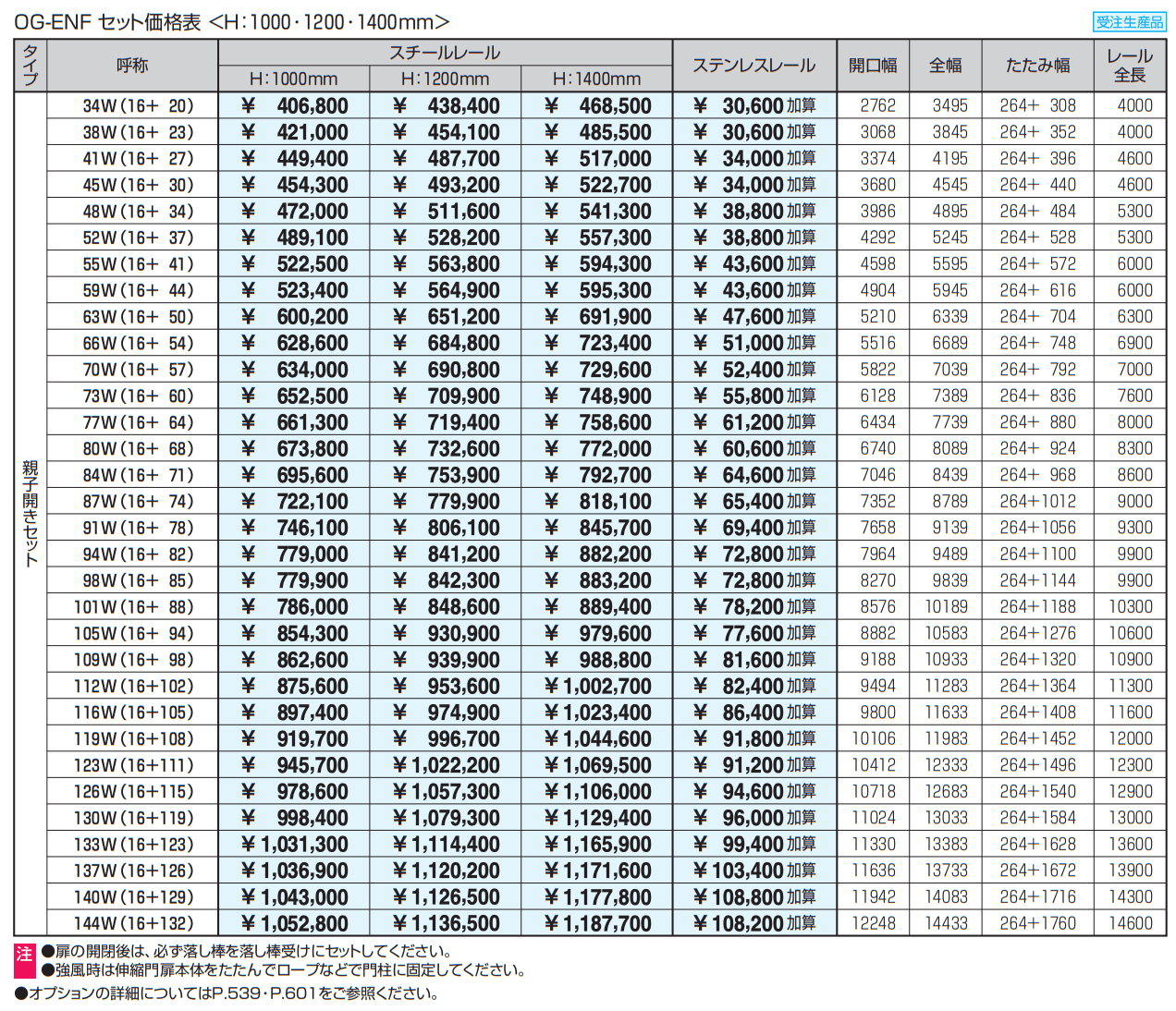Screen dimensions: 1176x1011
Task: Select the ステンレスレール column header
Action: tap(753, 66)
